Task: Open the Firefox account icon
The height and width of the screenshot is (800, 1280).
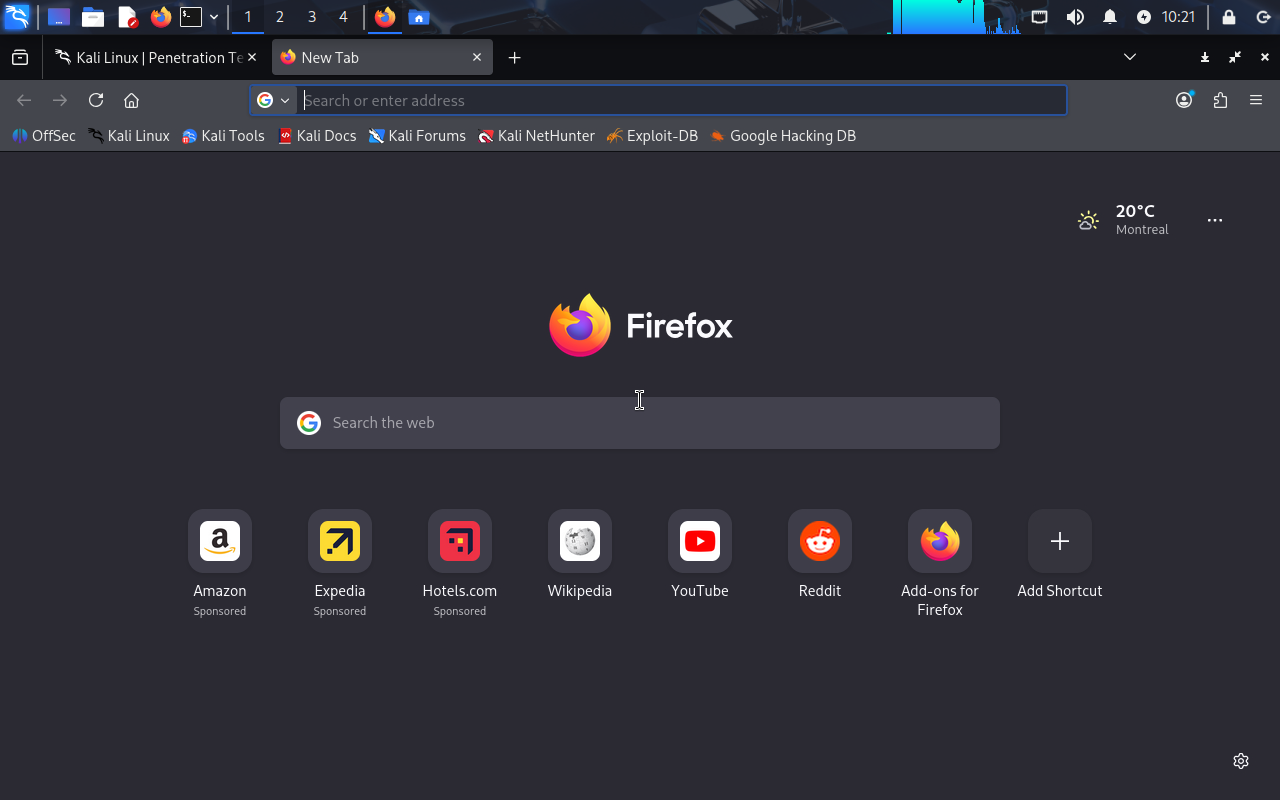Action: tap(1184, 100)
